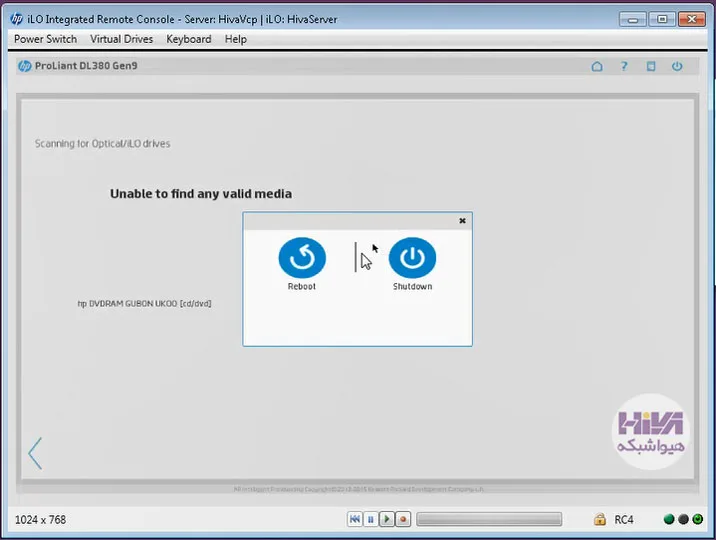Go to Home via house icon
Viewport: 716px width, 540px height.
pos(597,67)
